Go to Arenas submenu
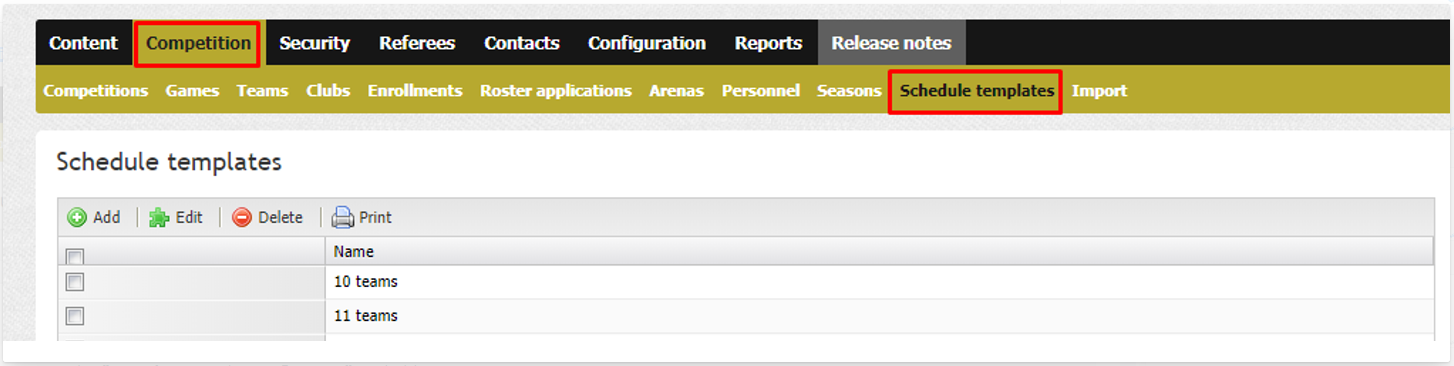 click(x=676, y=90)
